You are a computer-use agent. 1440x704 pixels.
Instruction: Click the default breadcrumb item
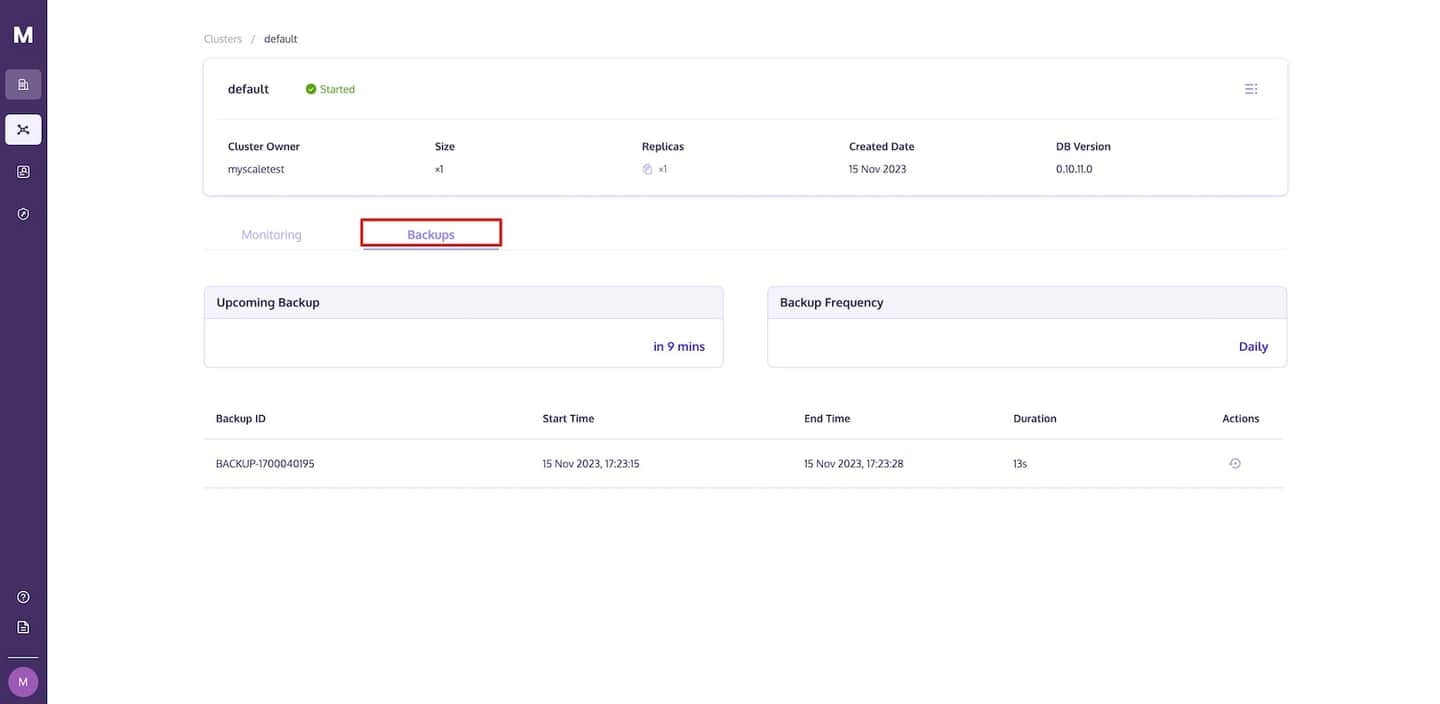pos(281,39)
